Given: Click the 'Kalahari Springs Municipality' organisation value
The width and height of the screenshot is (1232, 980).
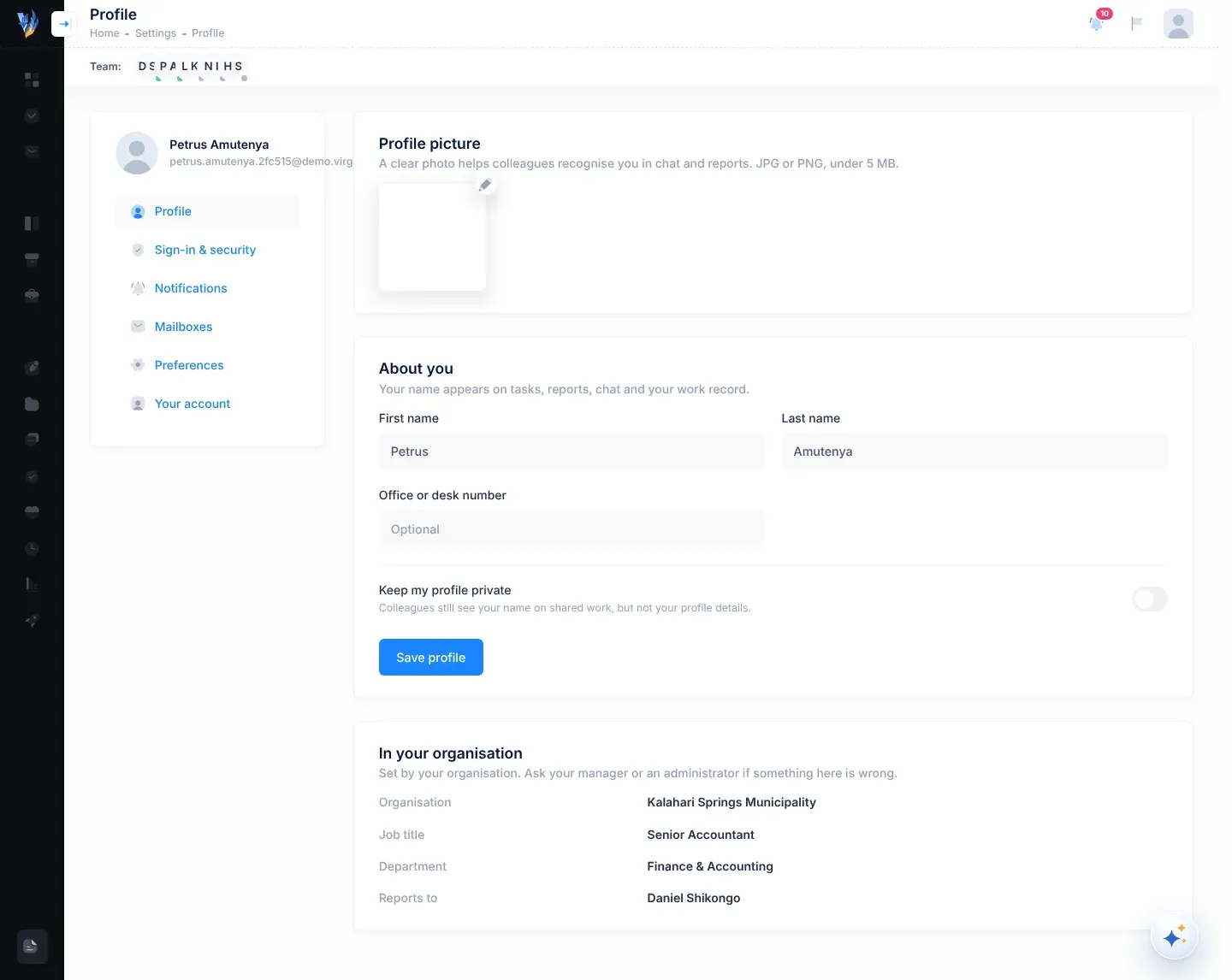Looking at the screenshot, I should [x=731, y=802].
